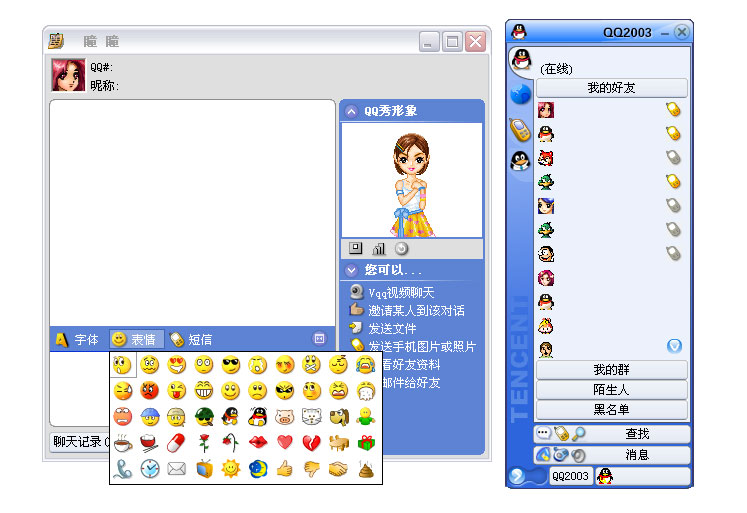Select the fox avatar friend
The image size is (747, 513).
(546, 158)
